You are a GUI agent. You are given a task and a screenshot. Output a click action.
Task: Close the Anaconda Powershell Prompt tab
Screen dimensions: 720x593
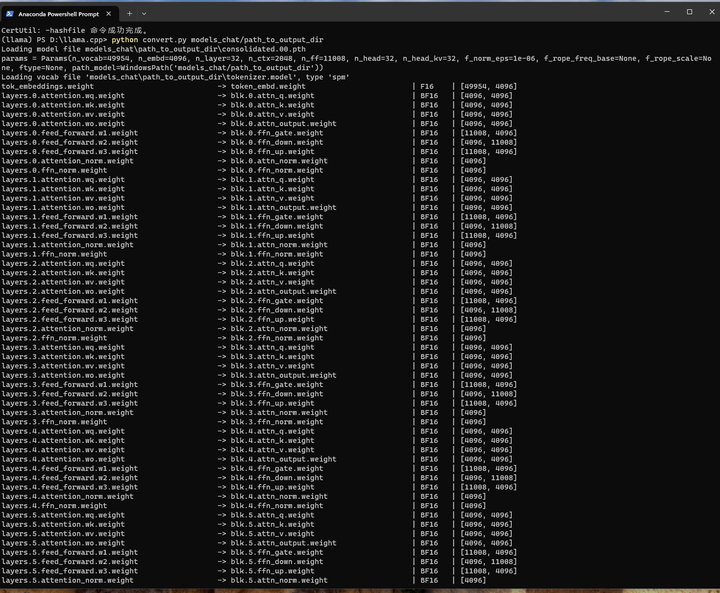108,14
